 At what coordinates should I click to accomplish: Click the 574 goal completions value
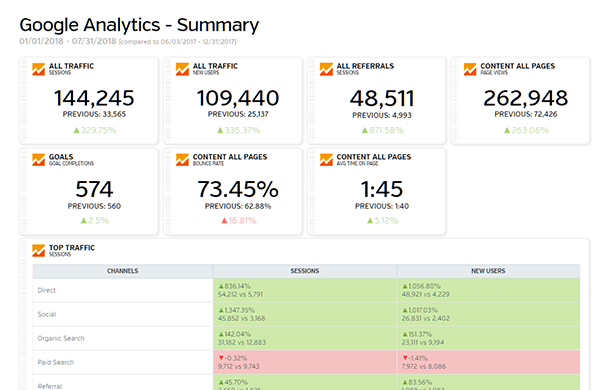pyautogui.click(x=94, y=190)
